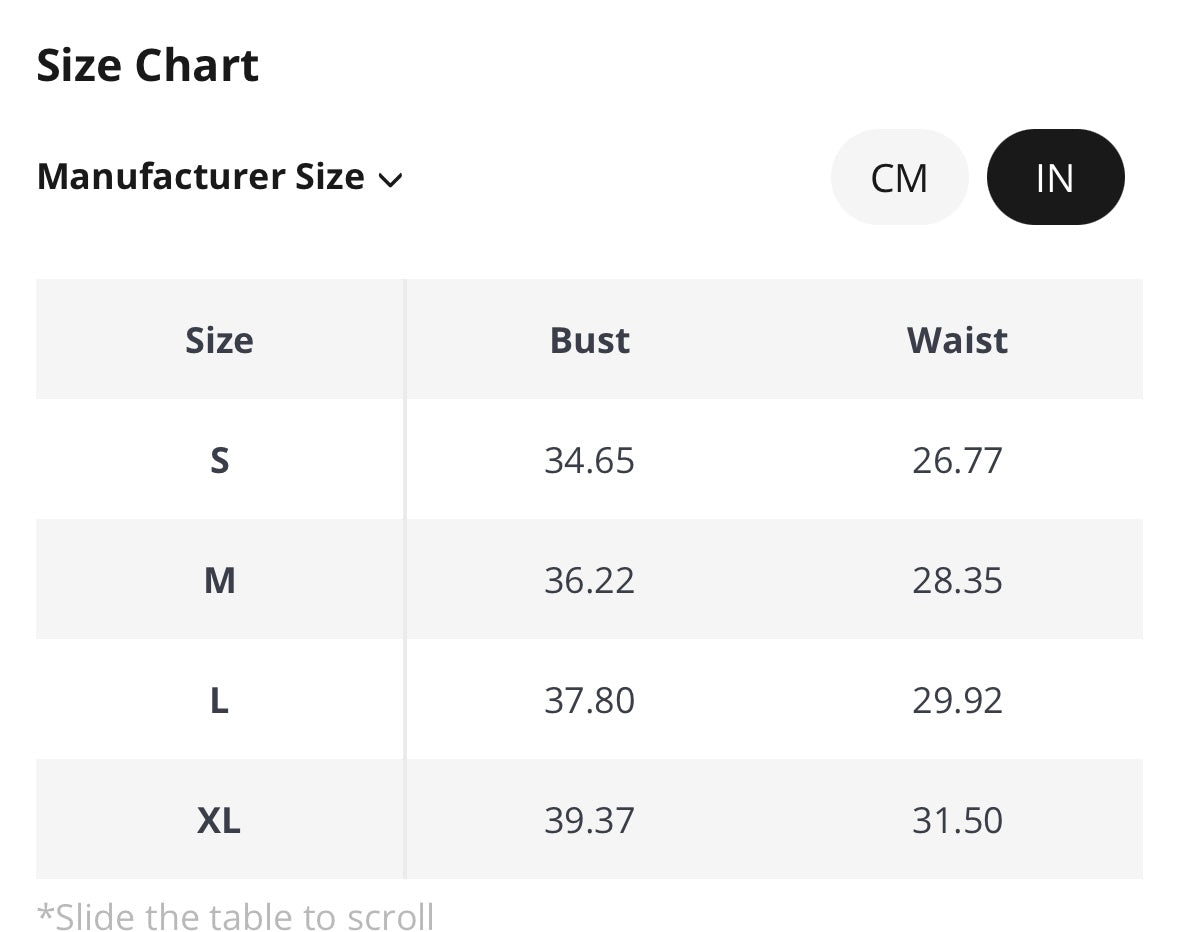This screenshot has width=1179, height=932.
Task: Click the Size column header
Action: 219,340
